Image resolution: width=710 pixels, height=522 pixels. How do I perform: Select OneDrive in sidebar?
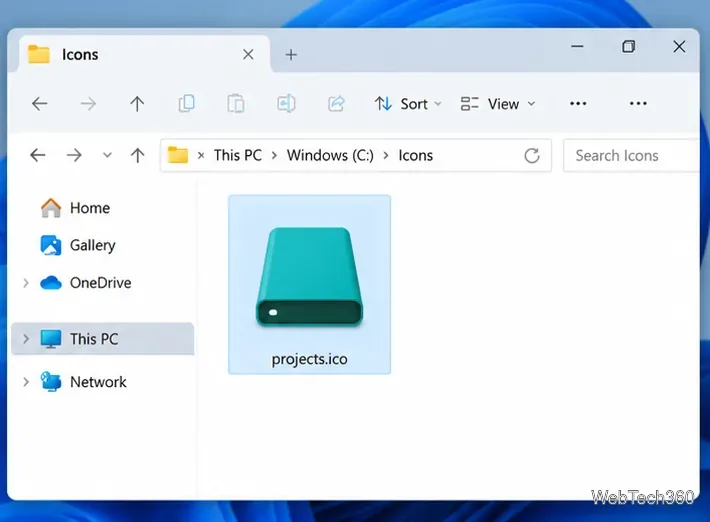coord(86,283)
